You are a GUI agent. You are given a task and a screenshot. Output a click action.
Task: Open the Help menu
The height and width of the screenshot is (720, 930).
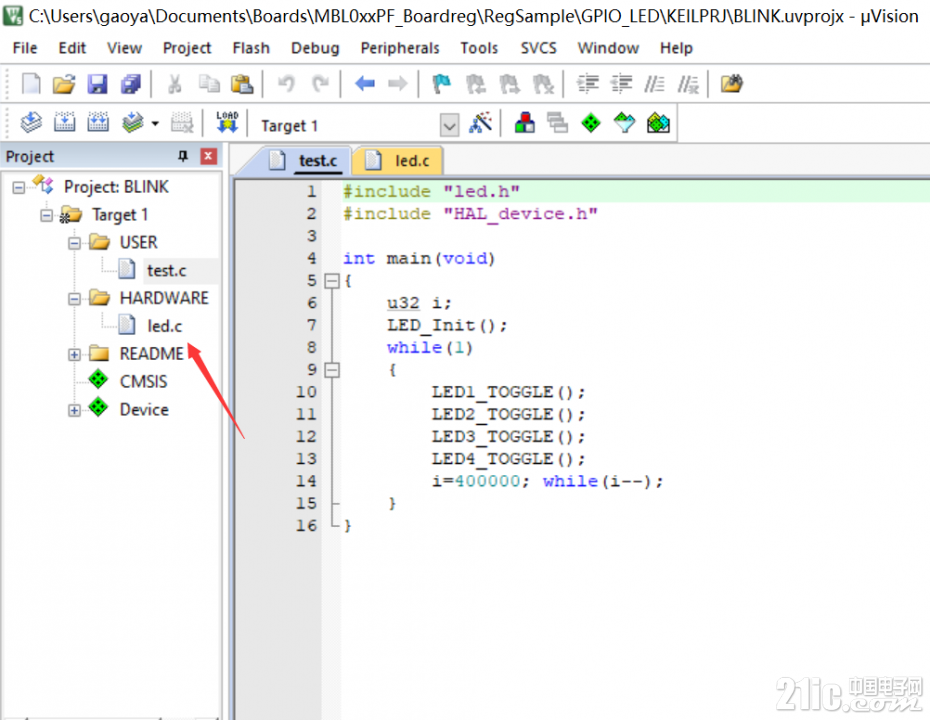pyautogui.click(x=676, y=48)
